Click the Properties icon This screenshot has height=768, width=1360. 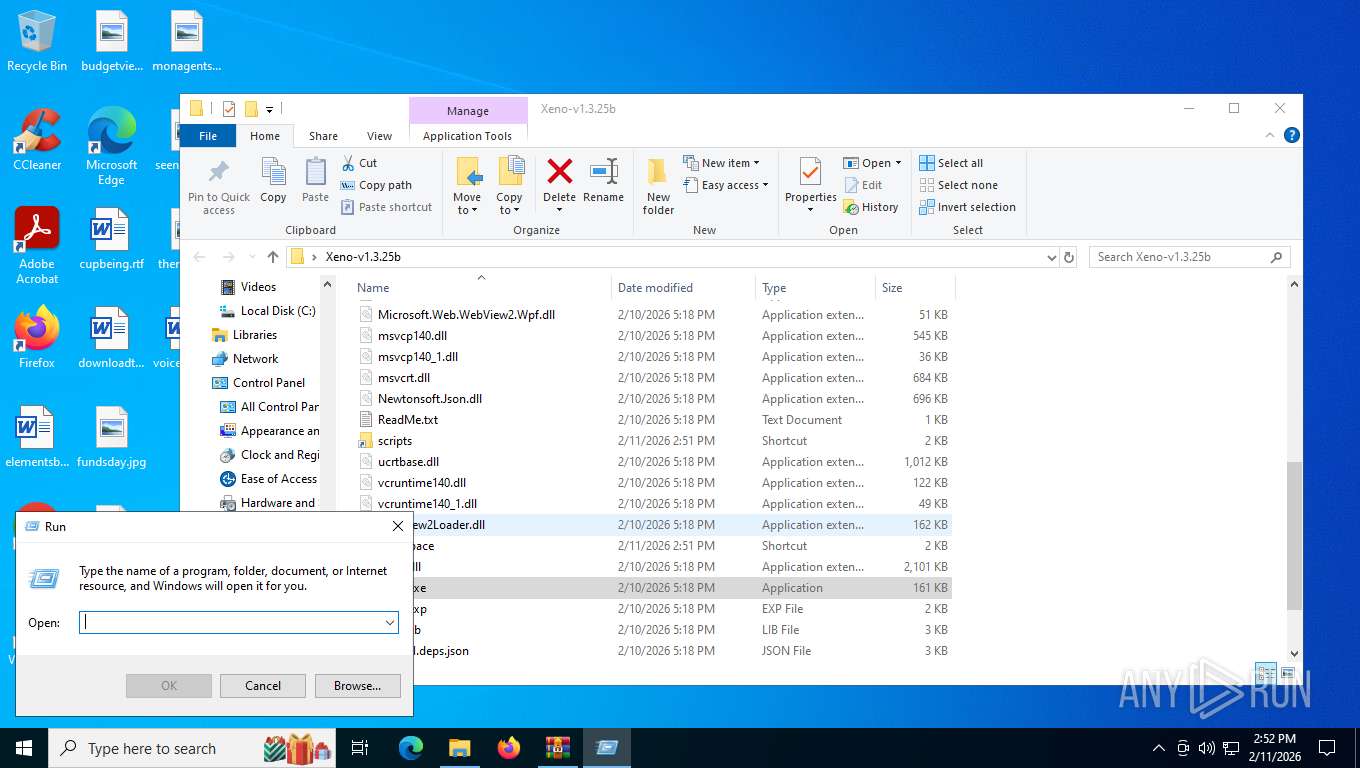tap(810, 172)
